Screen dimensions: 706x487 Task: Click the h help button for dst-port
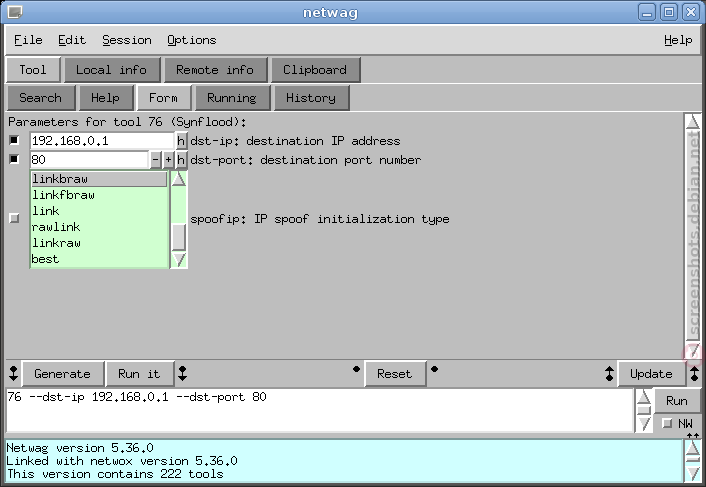click(181, 160)
